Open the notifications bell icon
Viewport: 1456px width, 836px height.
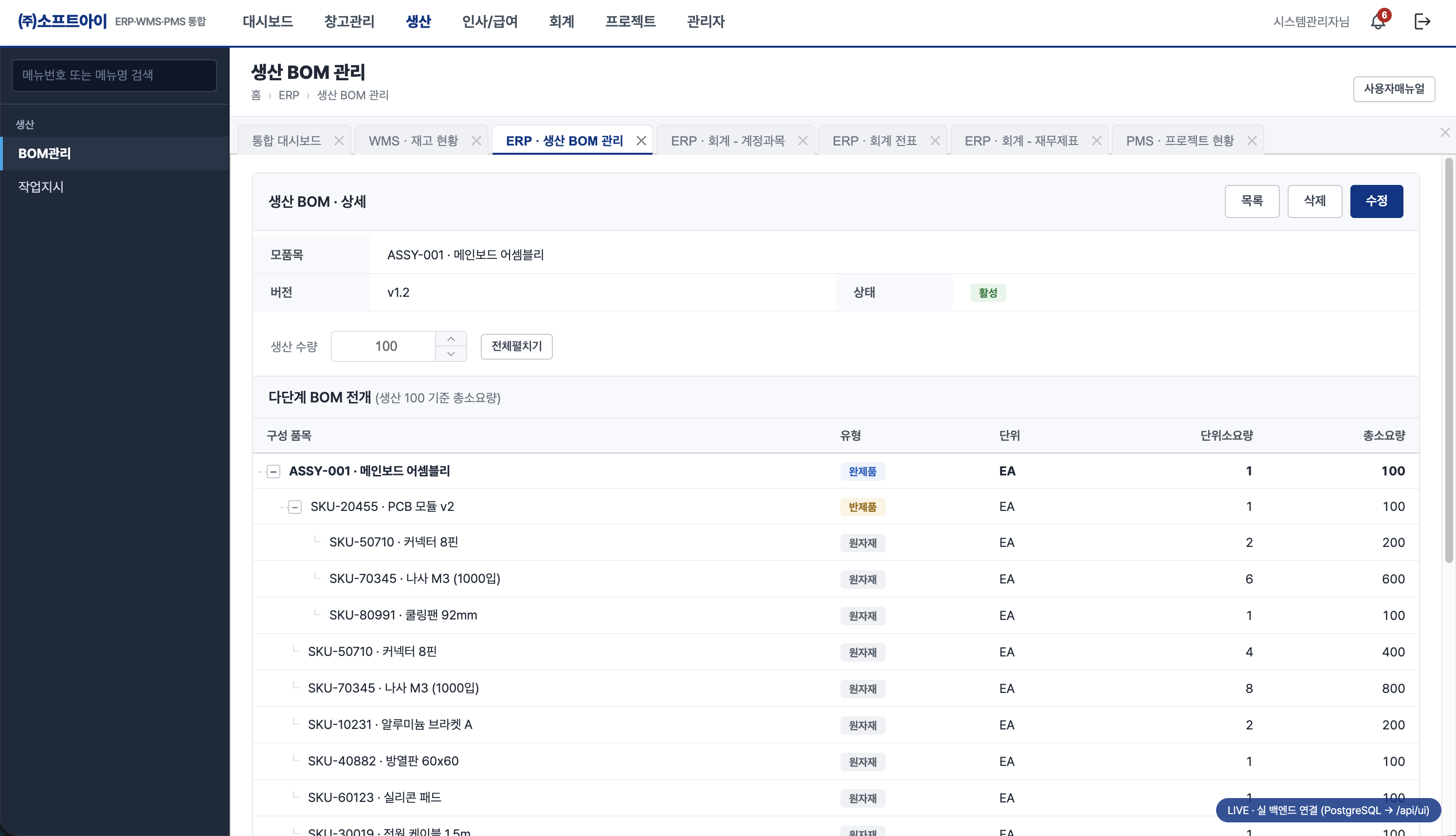1378,22
